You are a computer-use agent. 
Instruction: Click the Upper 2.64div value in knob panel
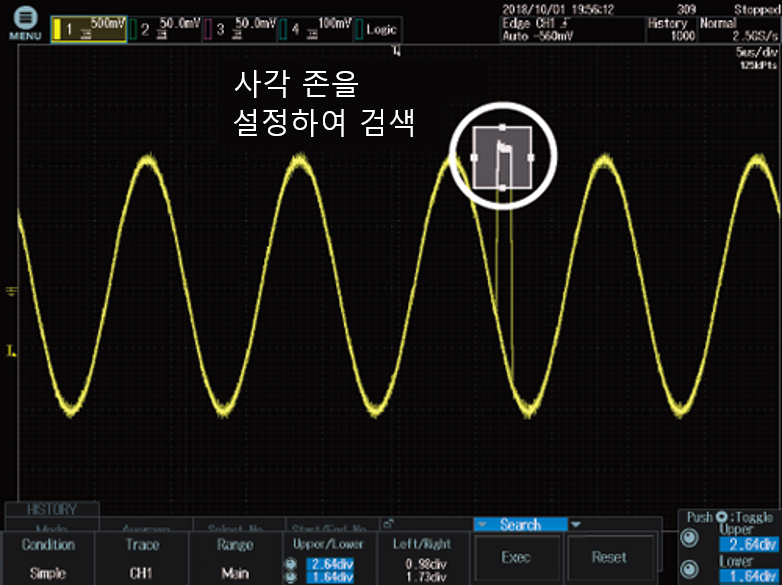(749, 544)
